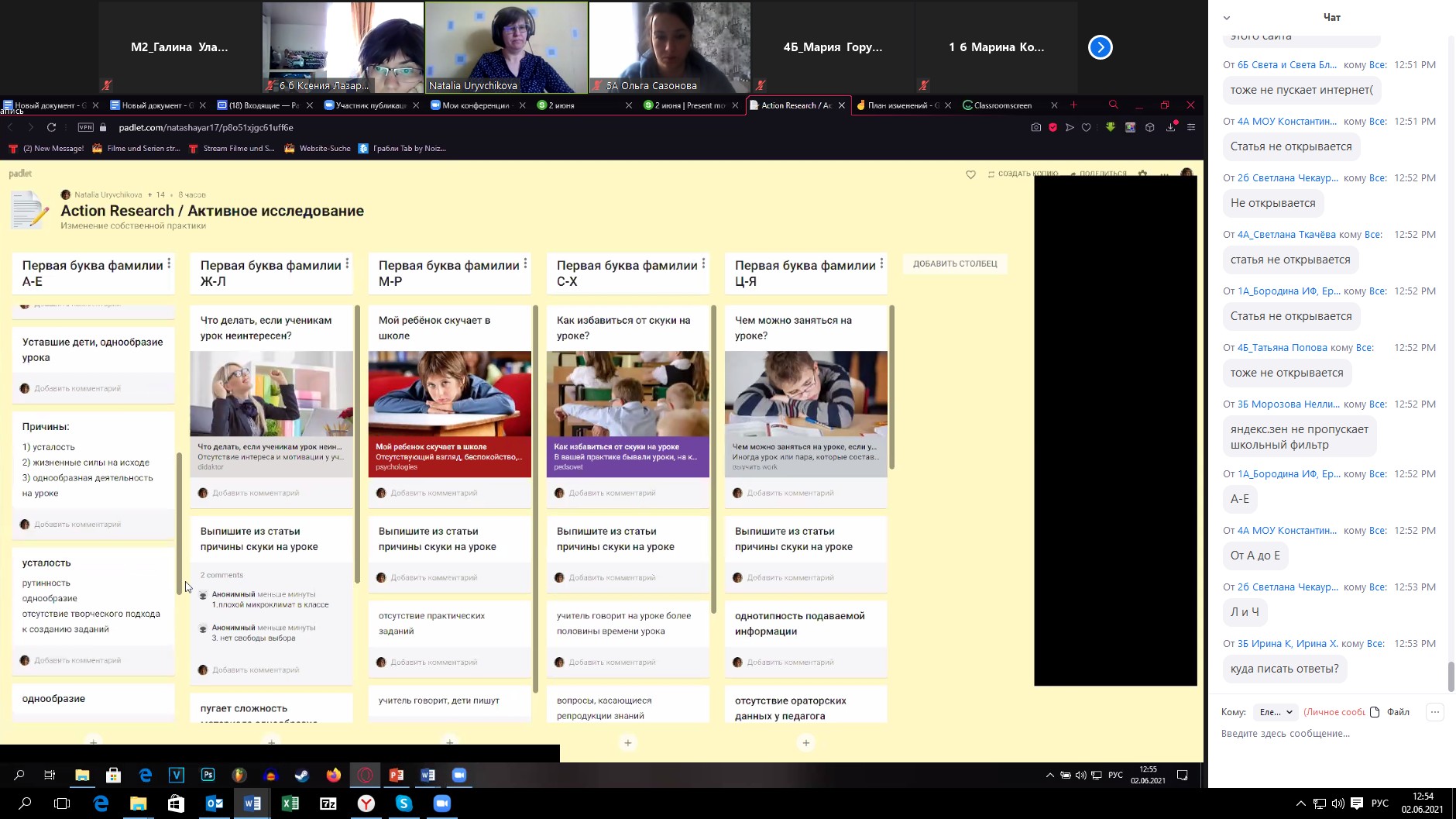Open Skype in the bottom taskbar
The image size is (1456, 819).
click(x=403, y=804)
